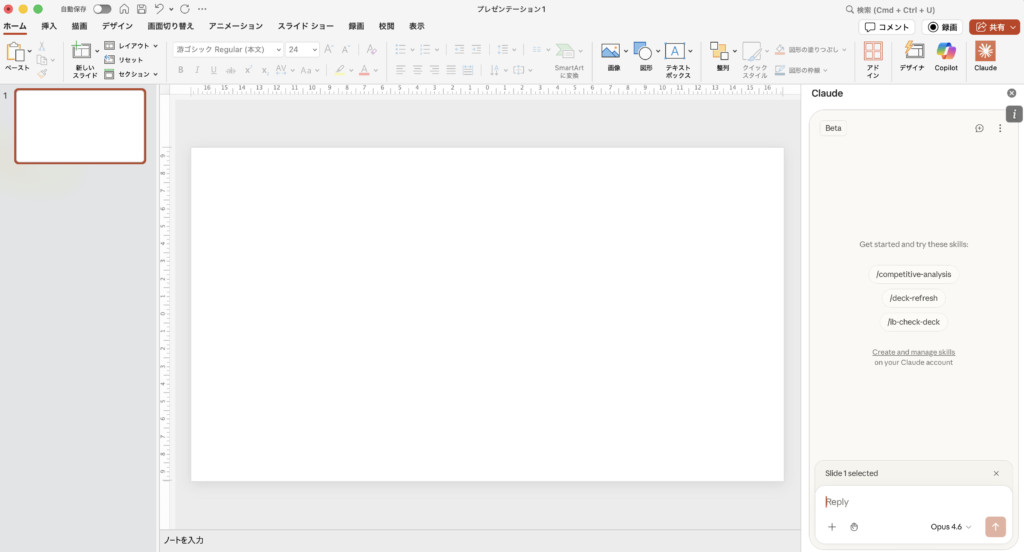The height and width of the screenshot is (552, 1024).
Task: Open the font name dropdown
Action: [227, 50]
